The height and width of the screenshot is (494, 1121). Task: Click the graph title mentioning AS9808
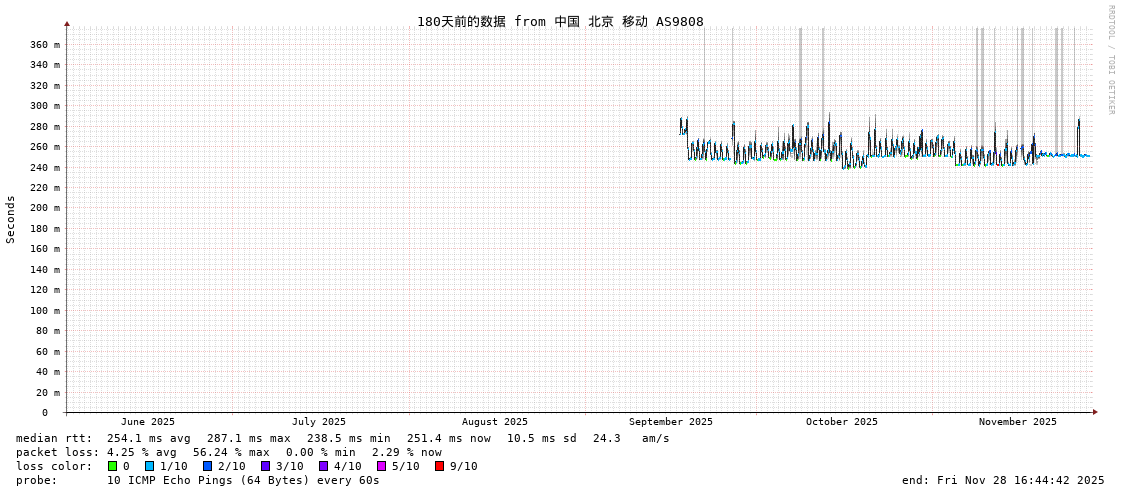pos(560,21)
